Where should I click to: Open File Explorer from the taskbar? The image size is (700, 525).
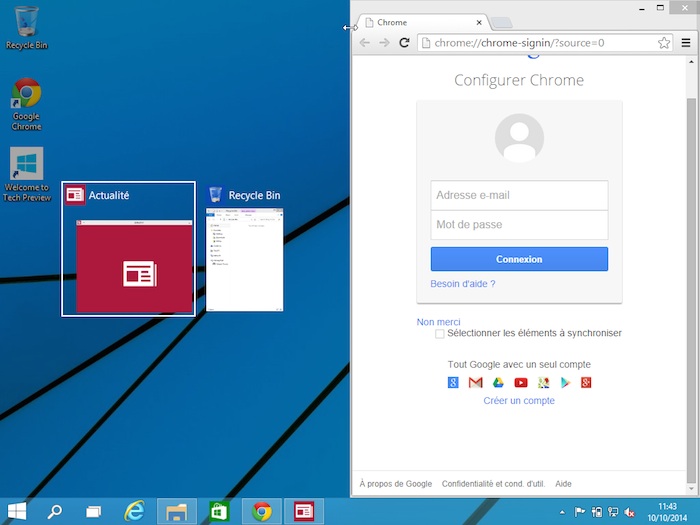177,511
